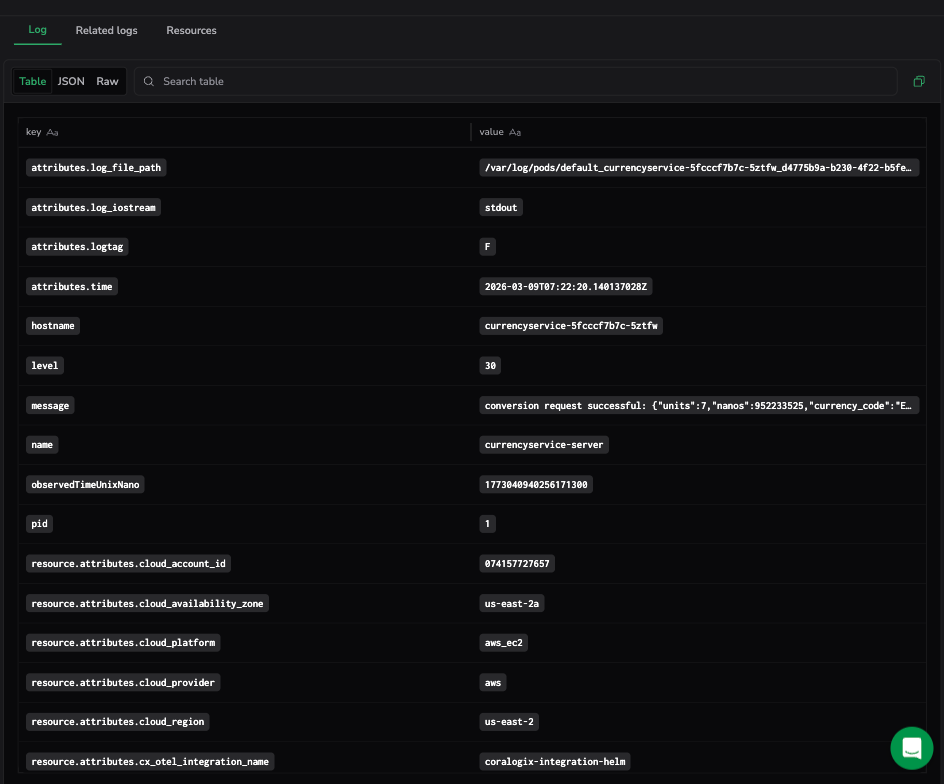The image size is (944, 784).
Task: Open the green chat support widget
Action: pos(911,747)
